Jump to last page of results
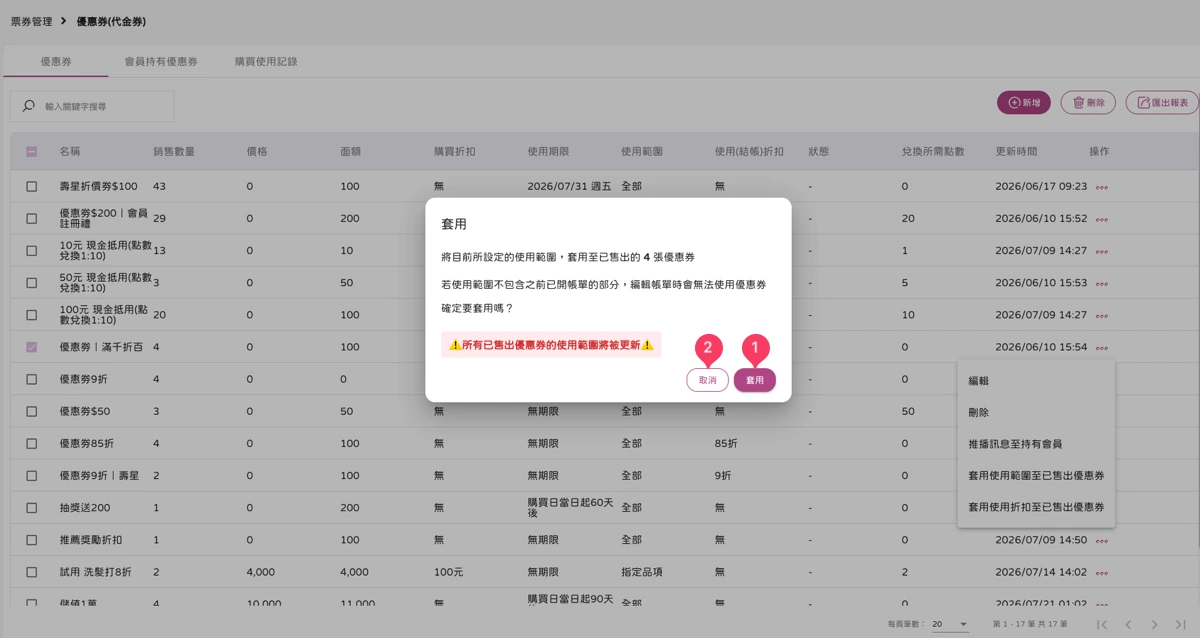Image resolution: width=1200 pixels, height=638 pixels. click(1180, 624)
